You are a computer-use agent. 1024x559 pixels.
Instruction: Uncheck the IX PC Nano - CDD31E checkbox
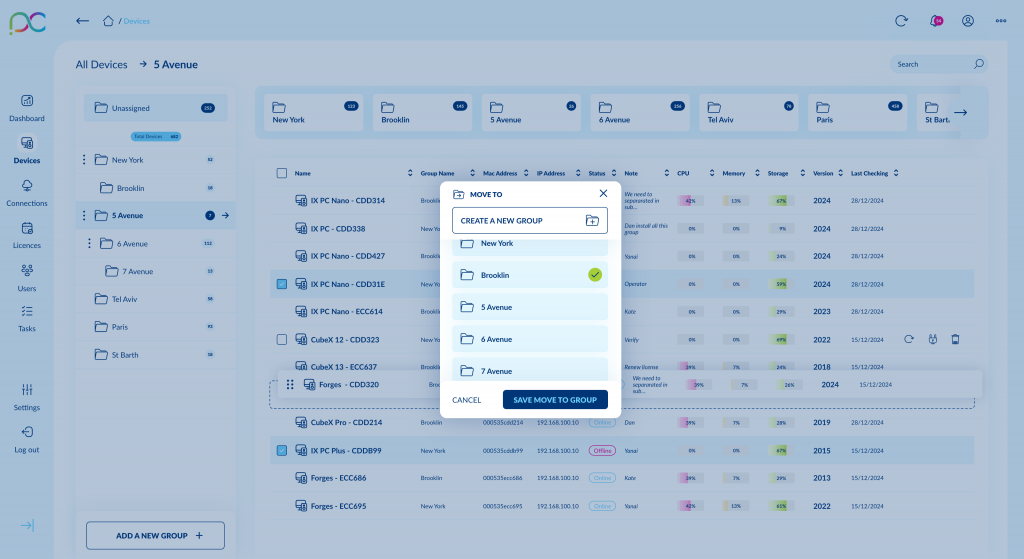pos(281,284)
